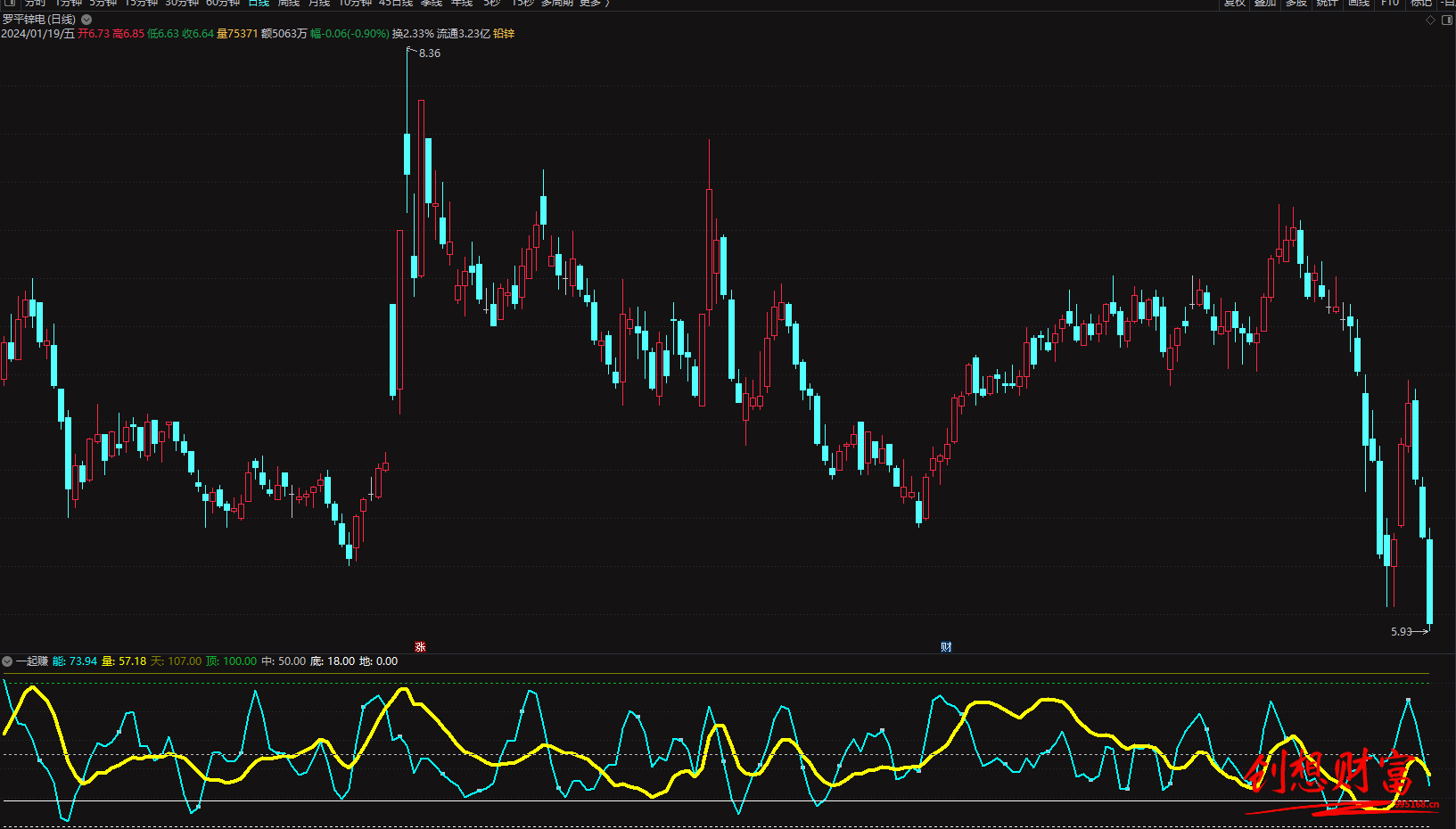Click the 能: 73.94 indicator value
This screenshot has height=829, width=1456.
pos(75,661)
